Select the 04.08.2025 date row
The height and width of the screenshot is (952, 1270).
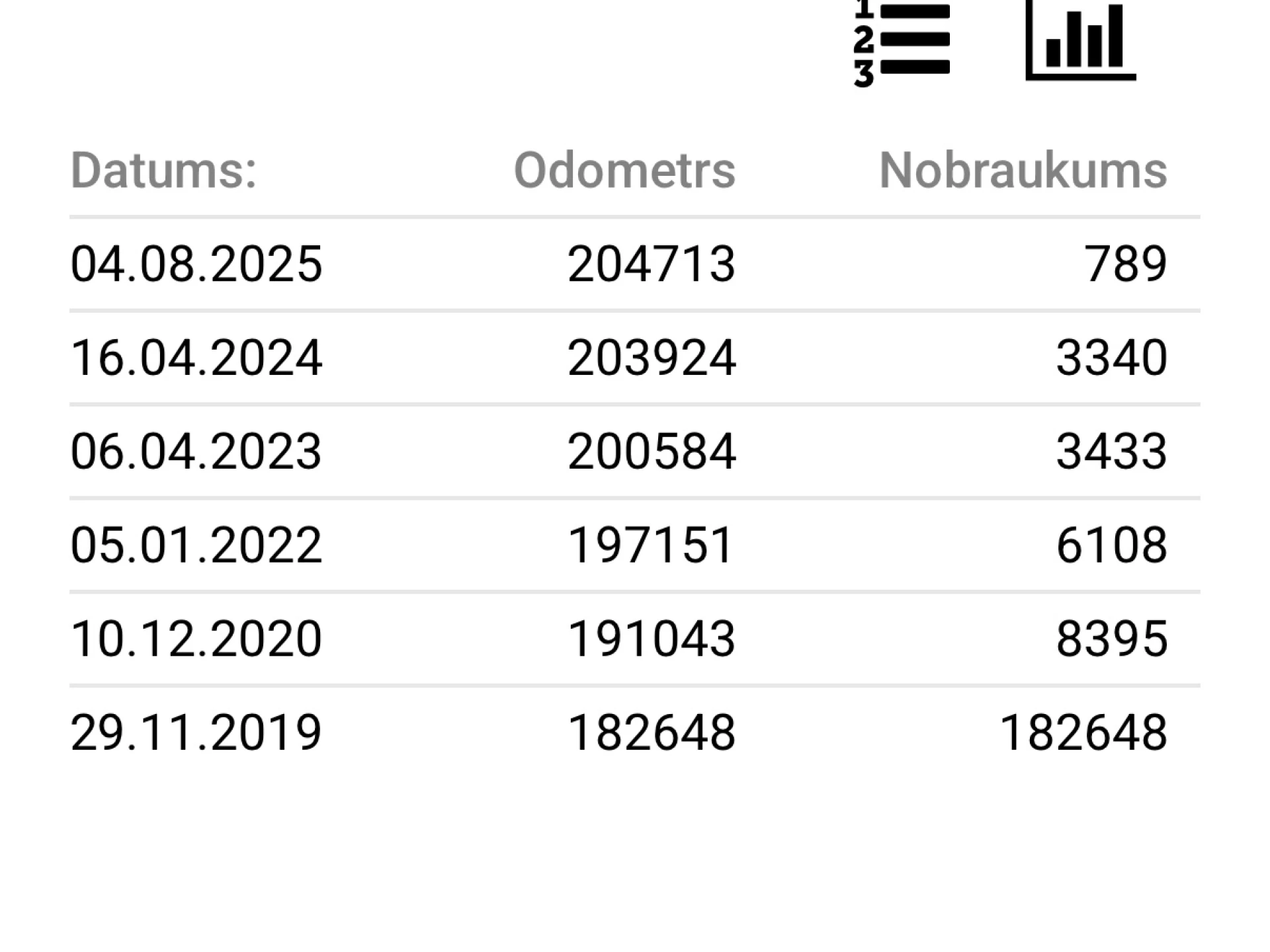point(196,264)
